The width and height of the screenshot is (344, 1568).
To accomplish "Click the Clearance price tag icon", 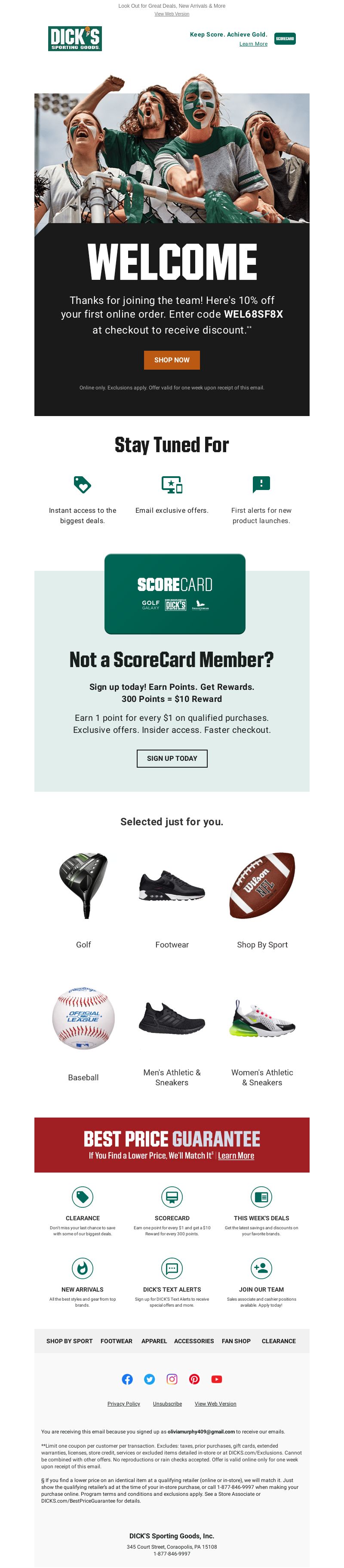I will click(x=82, y=1197).
